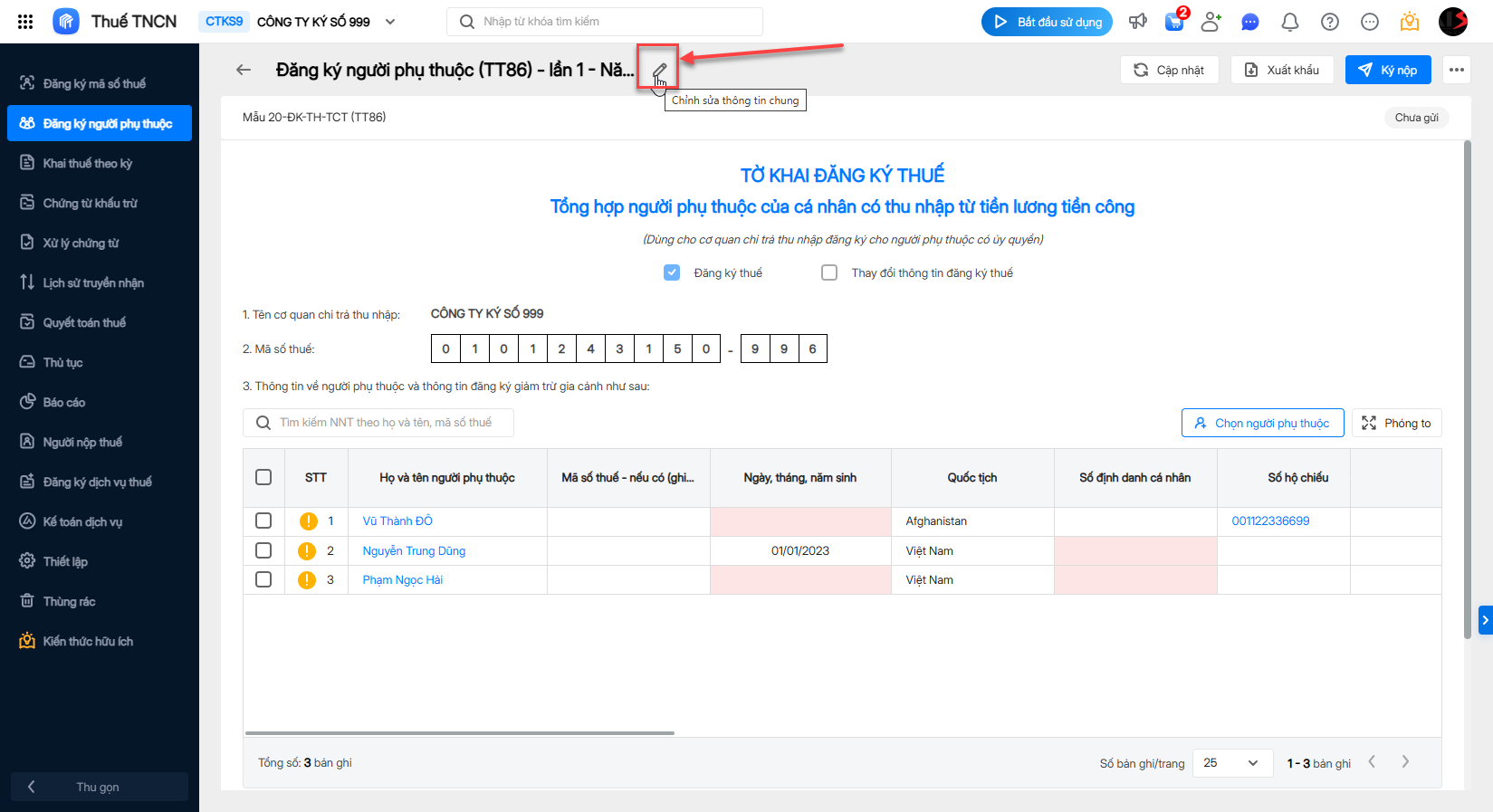Screen dimensions: 1493x812
Task: Open the chat support bubble
Action: [x=1250, y=22]
